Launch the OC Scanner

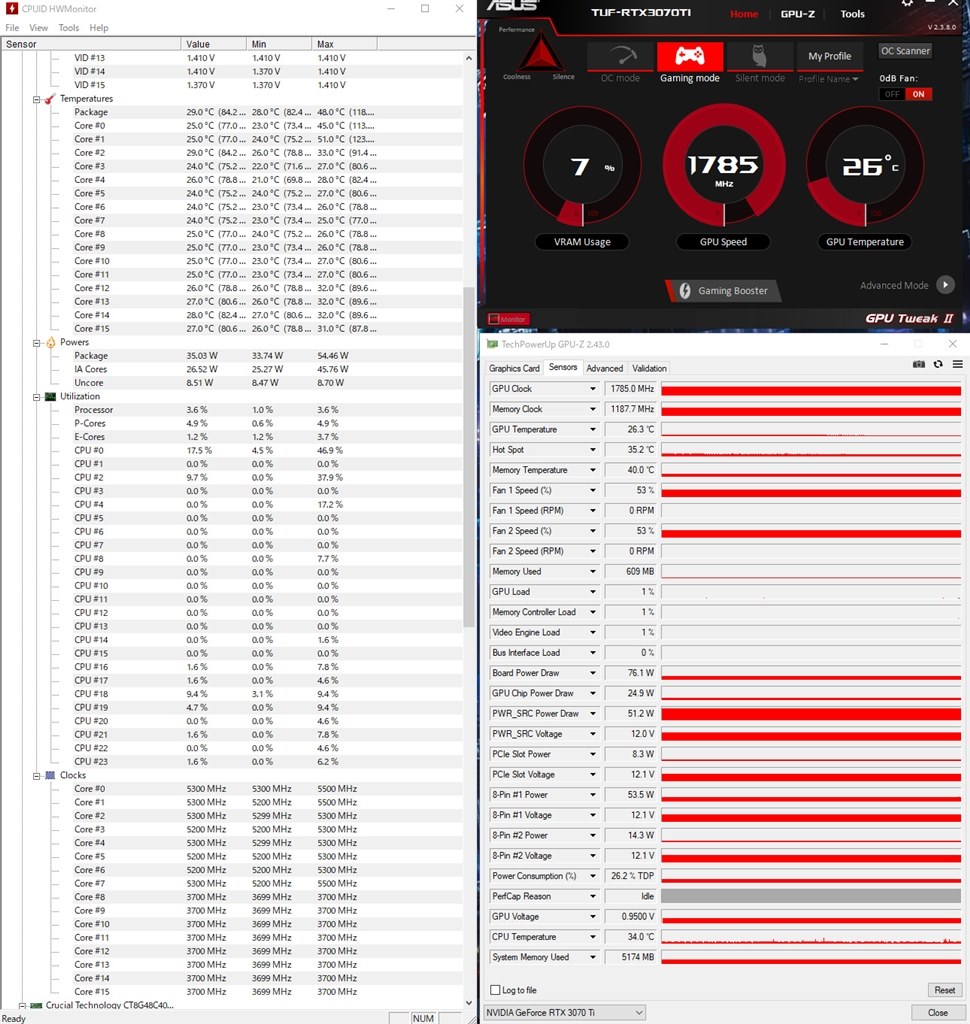905,51
